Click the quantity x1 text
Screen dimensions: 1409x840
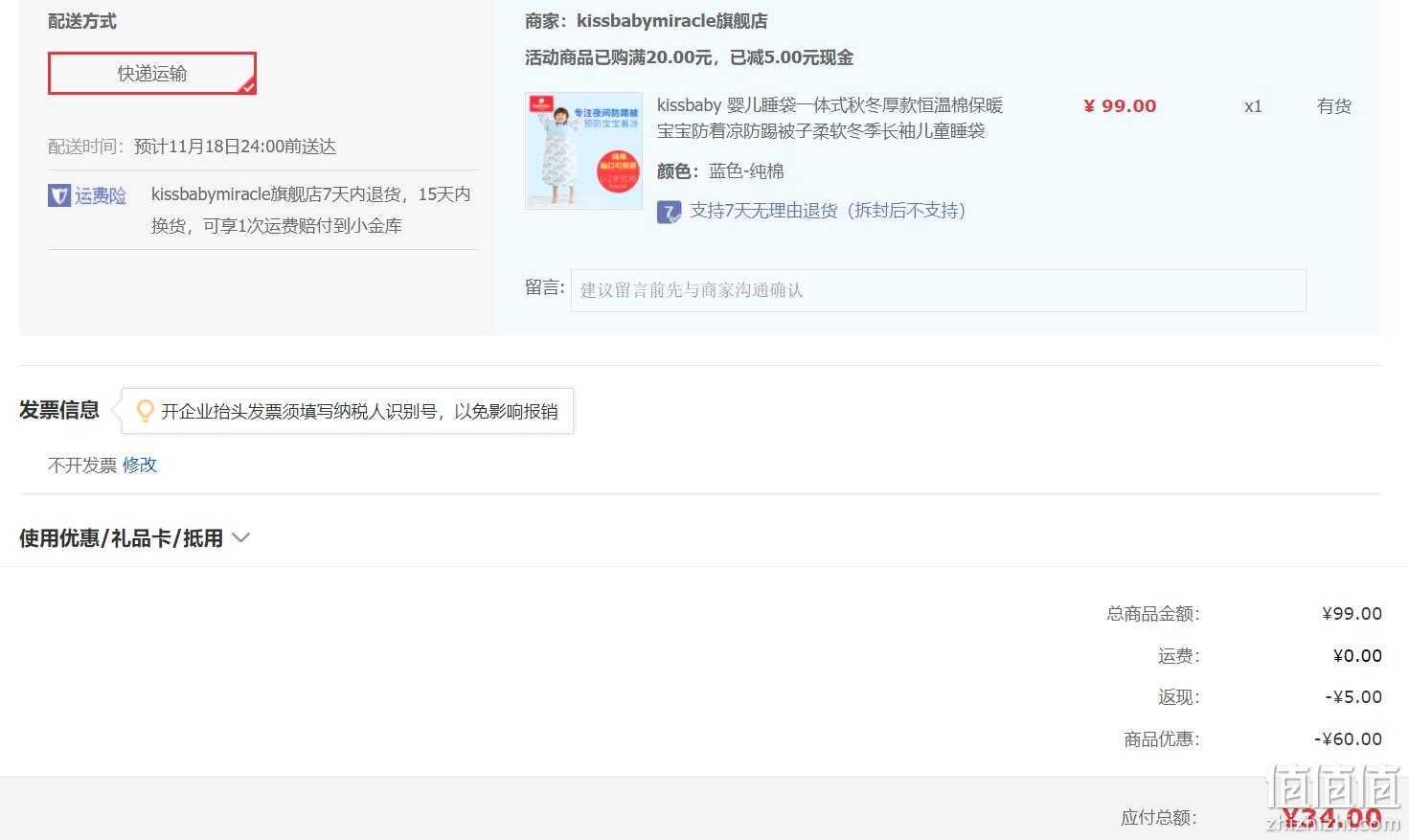pos(1253,106)
